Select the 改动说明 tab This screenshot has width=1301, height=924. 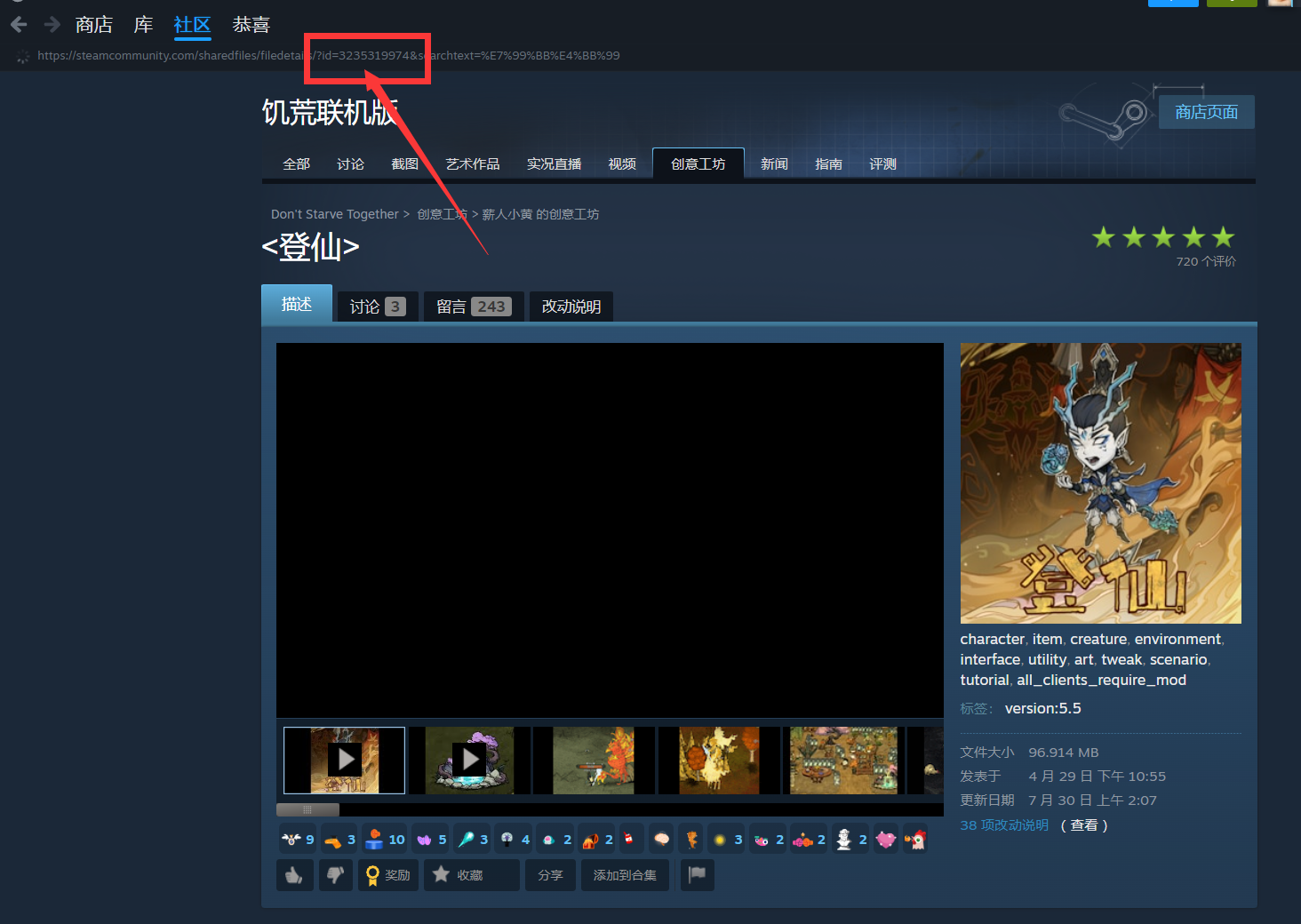point(571,307)
